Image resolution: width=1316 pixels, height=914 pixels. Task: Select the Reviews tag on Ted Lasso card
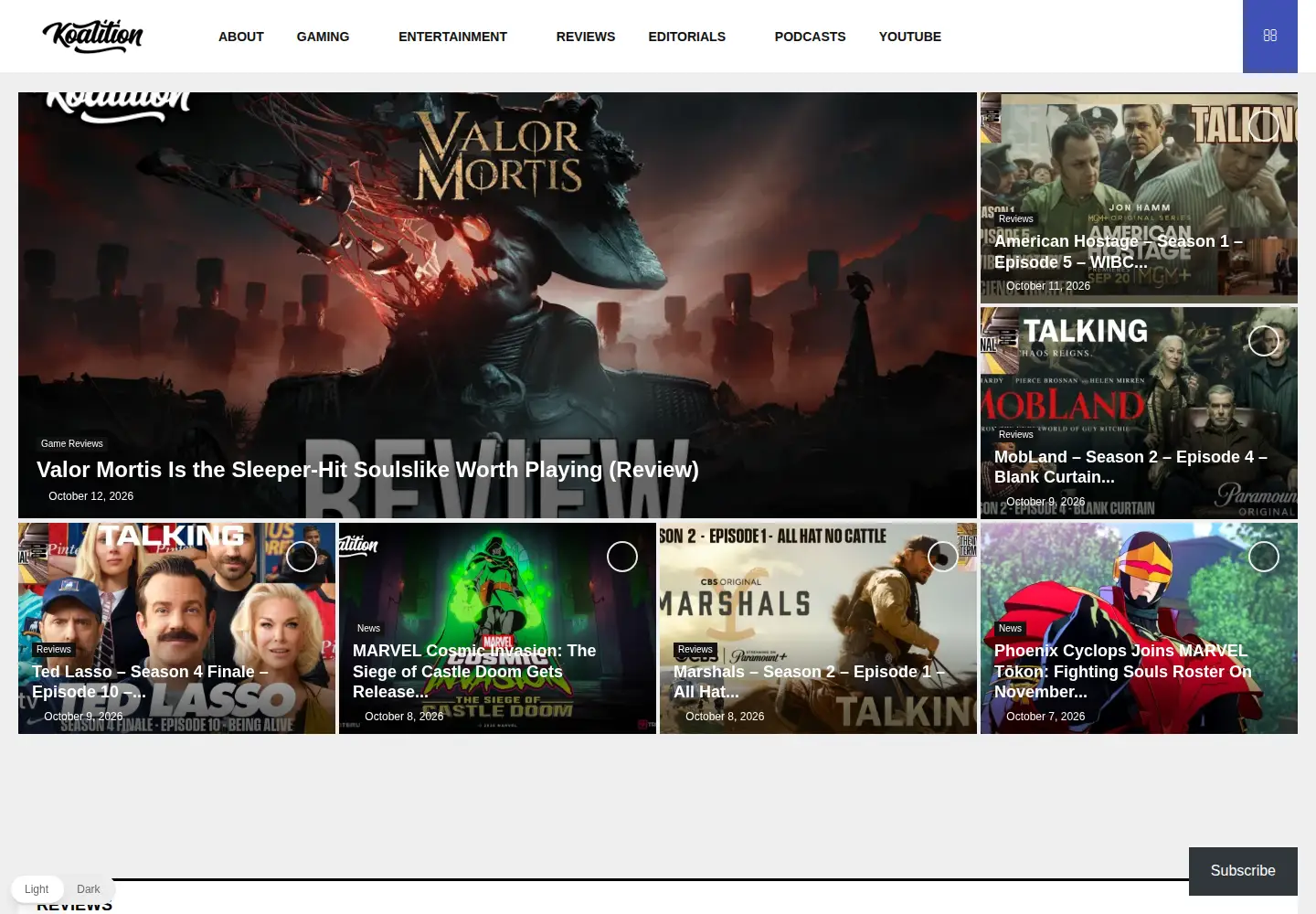[x=54, y=649]
